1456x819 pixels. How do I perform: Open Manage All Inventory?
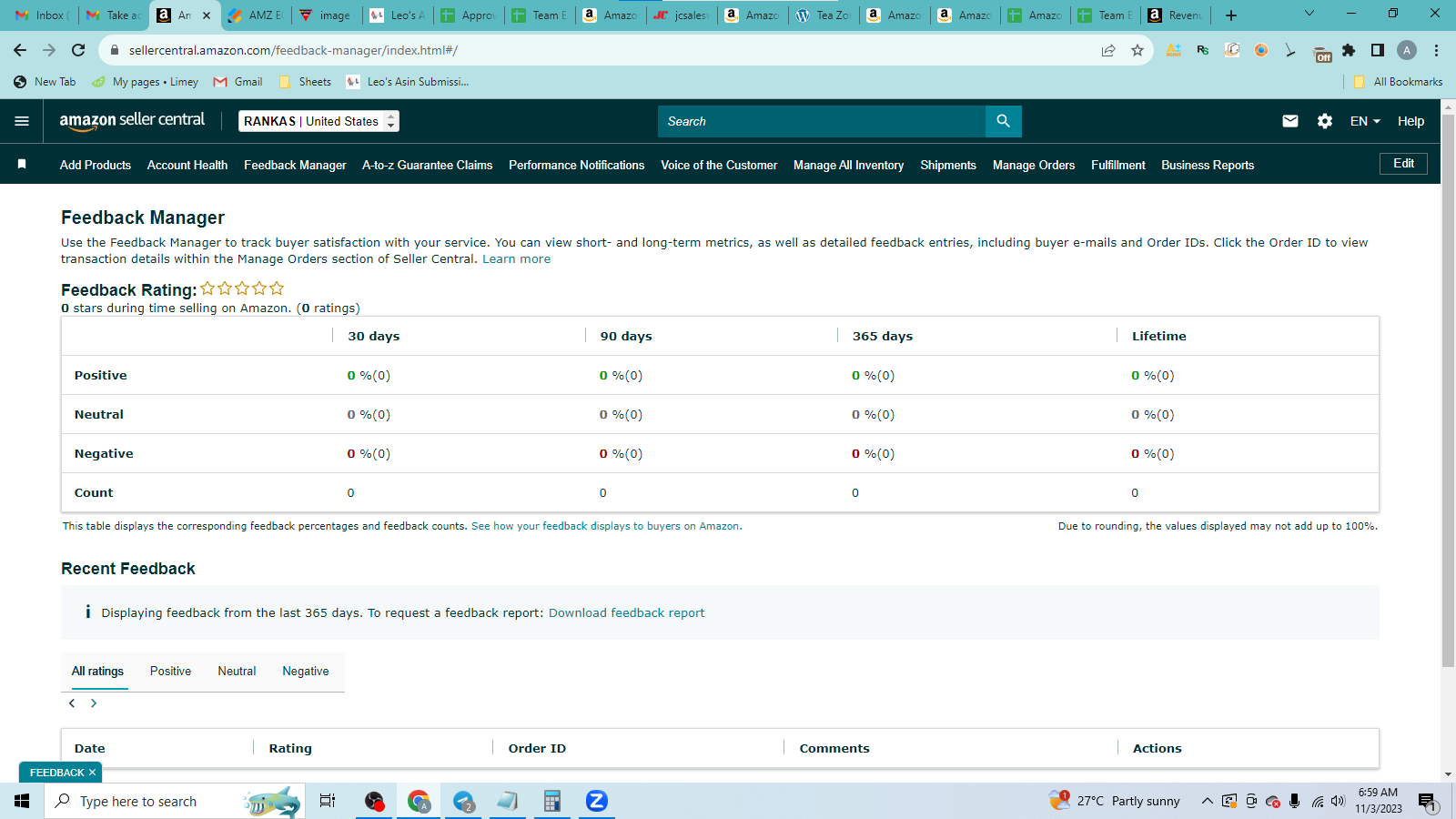[849, 165]
